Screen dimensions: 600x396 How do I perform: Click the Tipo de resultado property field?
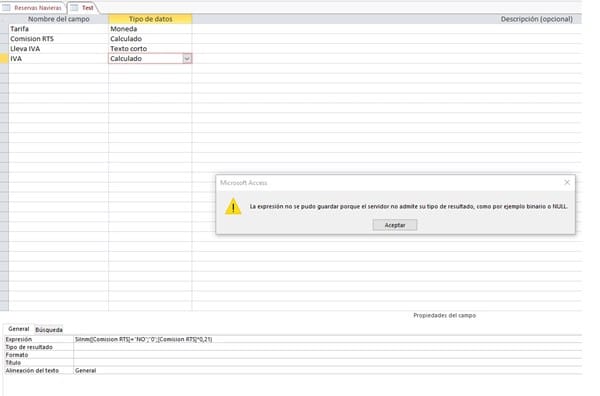pyautogui.click(x=328, y=347)
